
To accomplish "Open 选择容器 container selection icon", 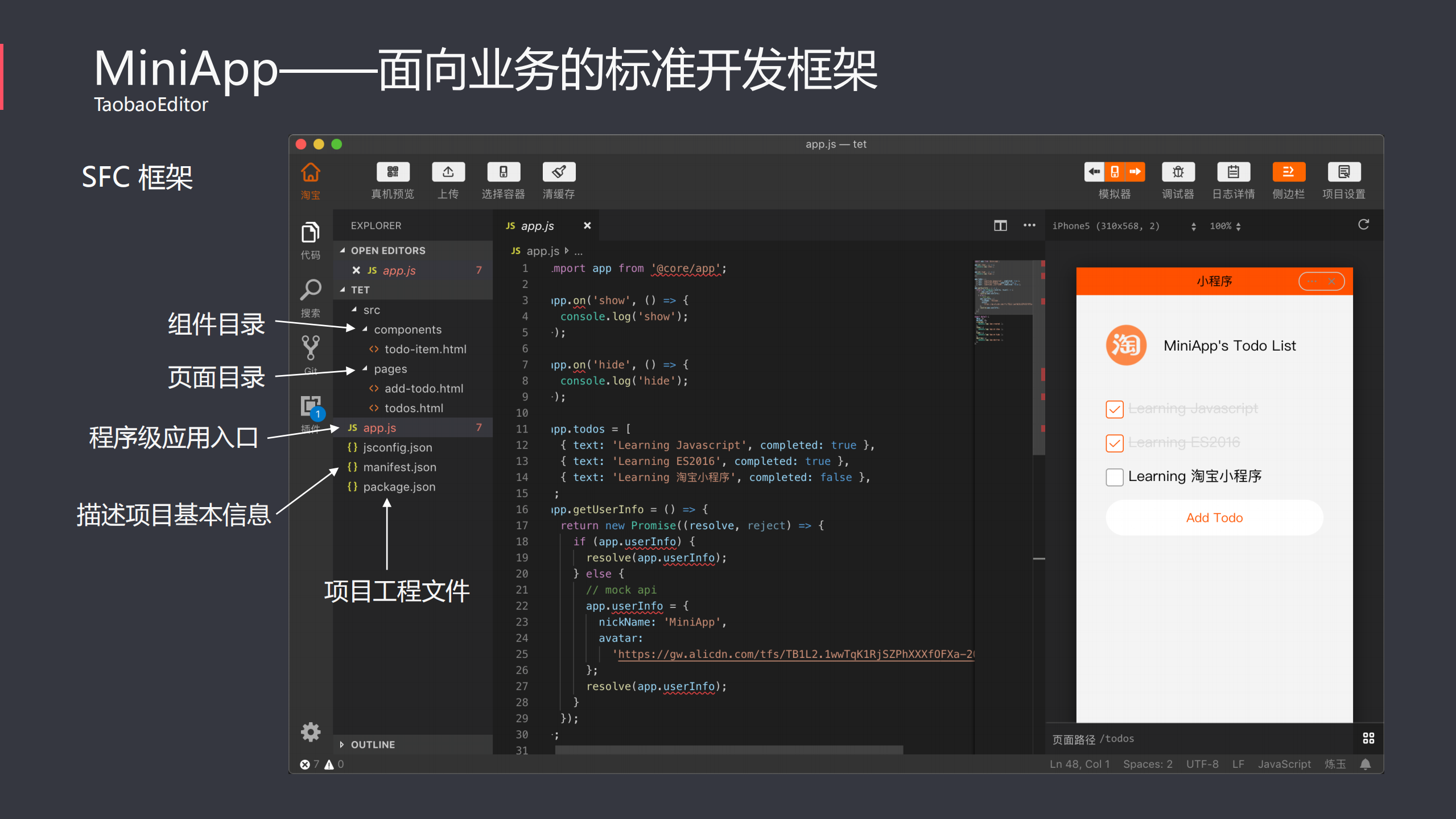I will [x=503, y=171].
